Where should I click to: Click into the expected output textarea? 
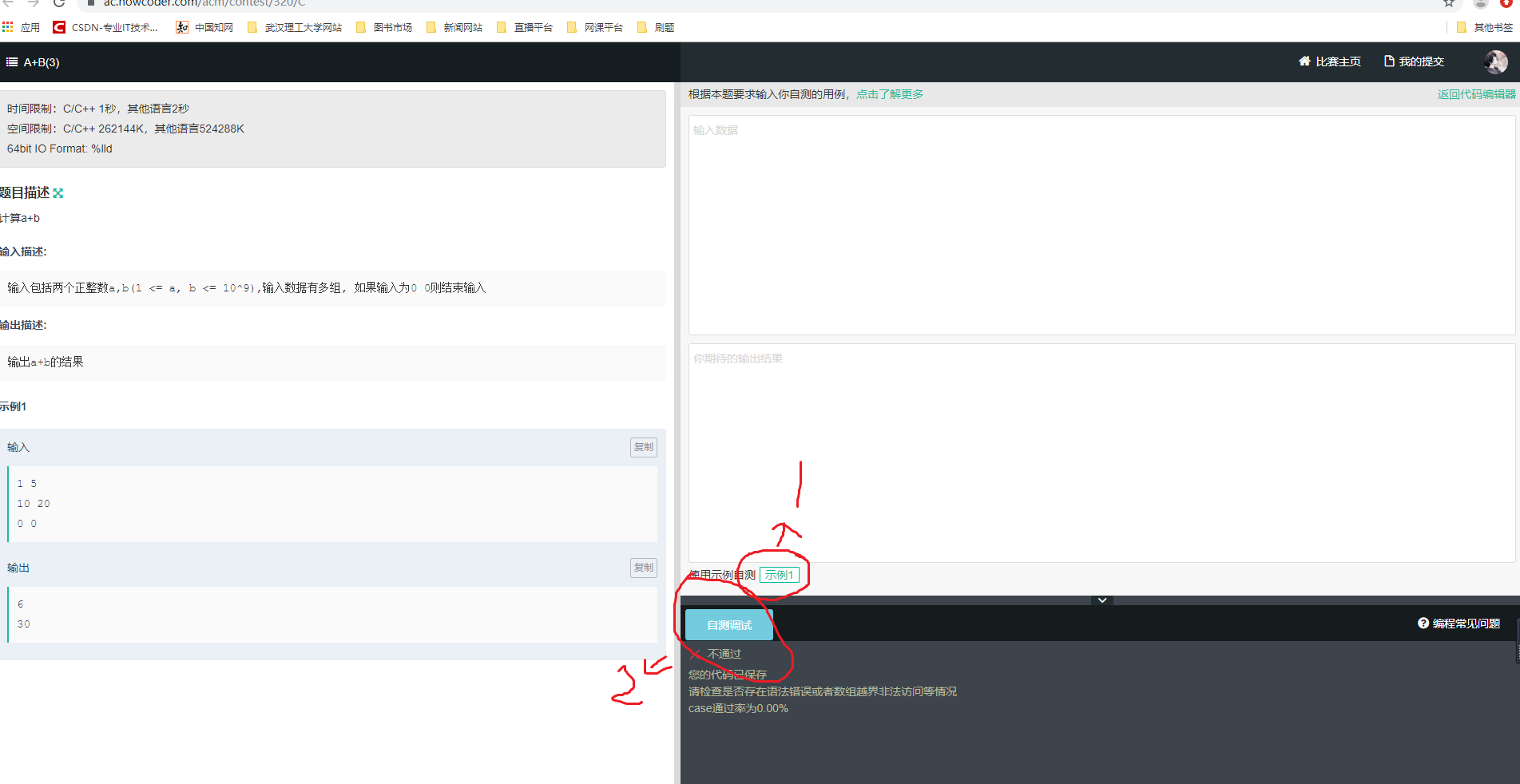click(x=1101, y=453)
